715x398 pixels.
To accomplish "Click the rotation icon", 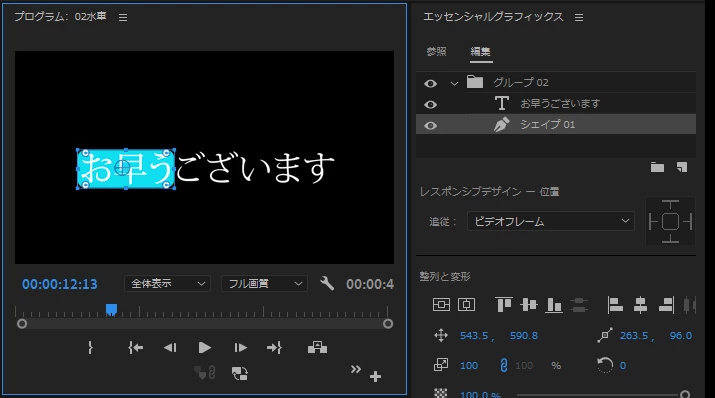I will point(605,365).
